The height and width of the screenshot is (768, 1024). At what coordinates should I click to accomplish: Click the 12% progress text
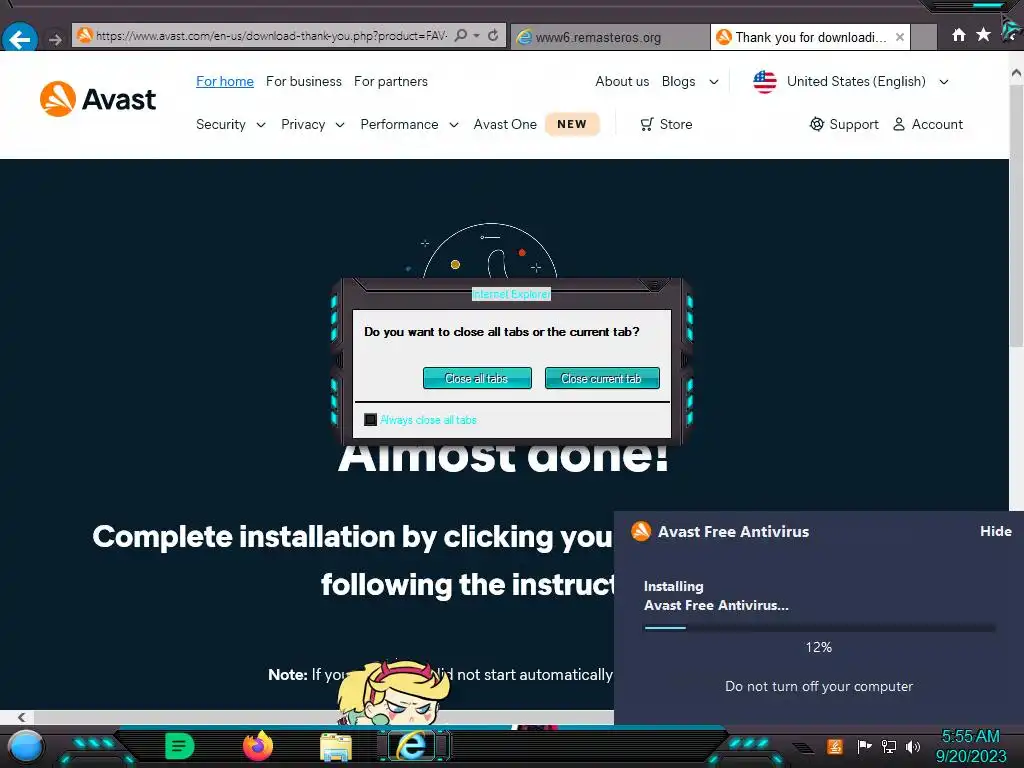[818, 647]
